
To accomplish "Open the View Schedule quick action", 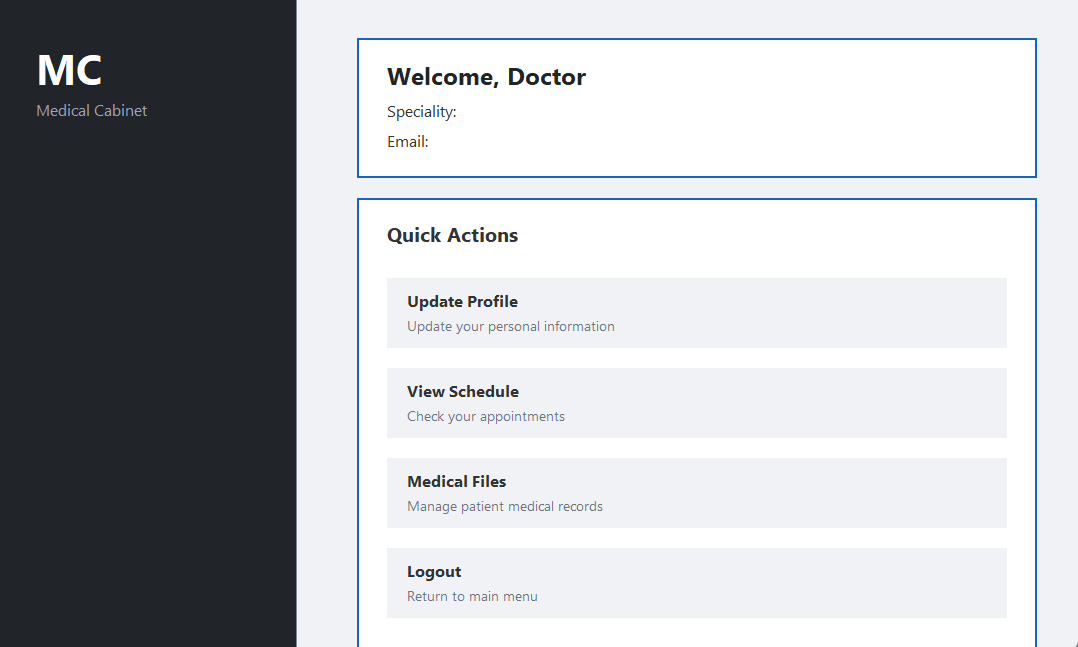I will (x=696, y=403).
